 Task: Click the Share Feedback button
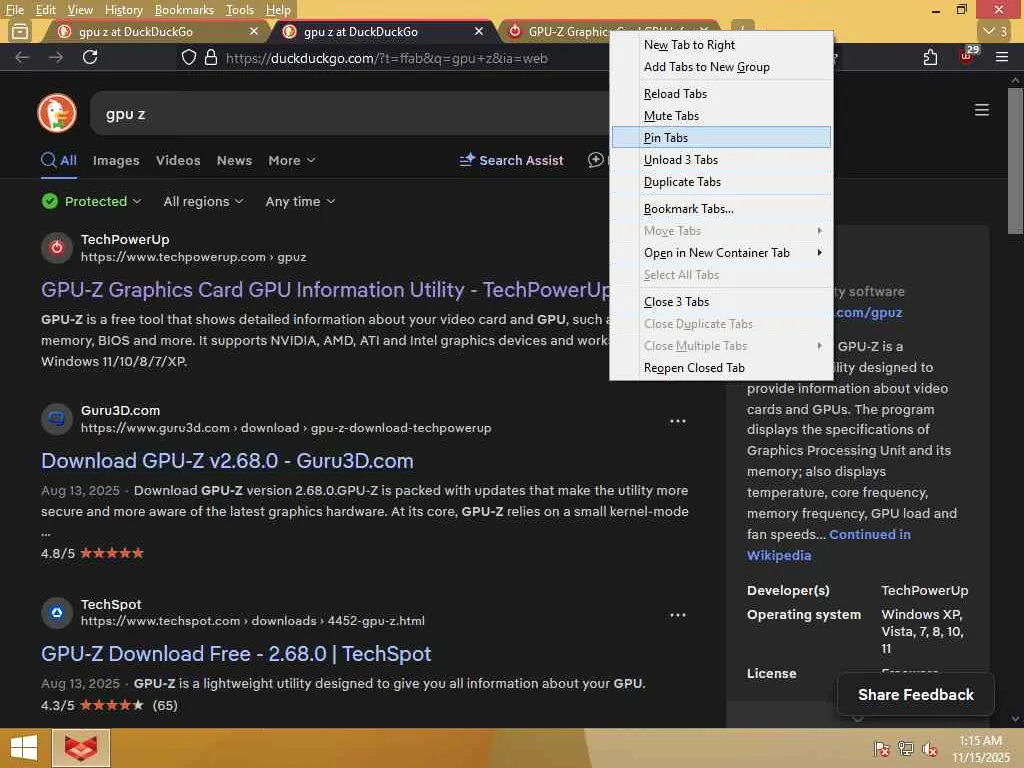tap(916, 695)
